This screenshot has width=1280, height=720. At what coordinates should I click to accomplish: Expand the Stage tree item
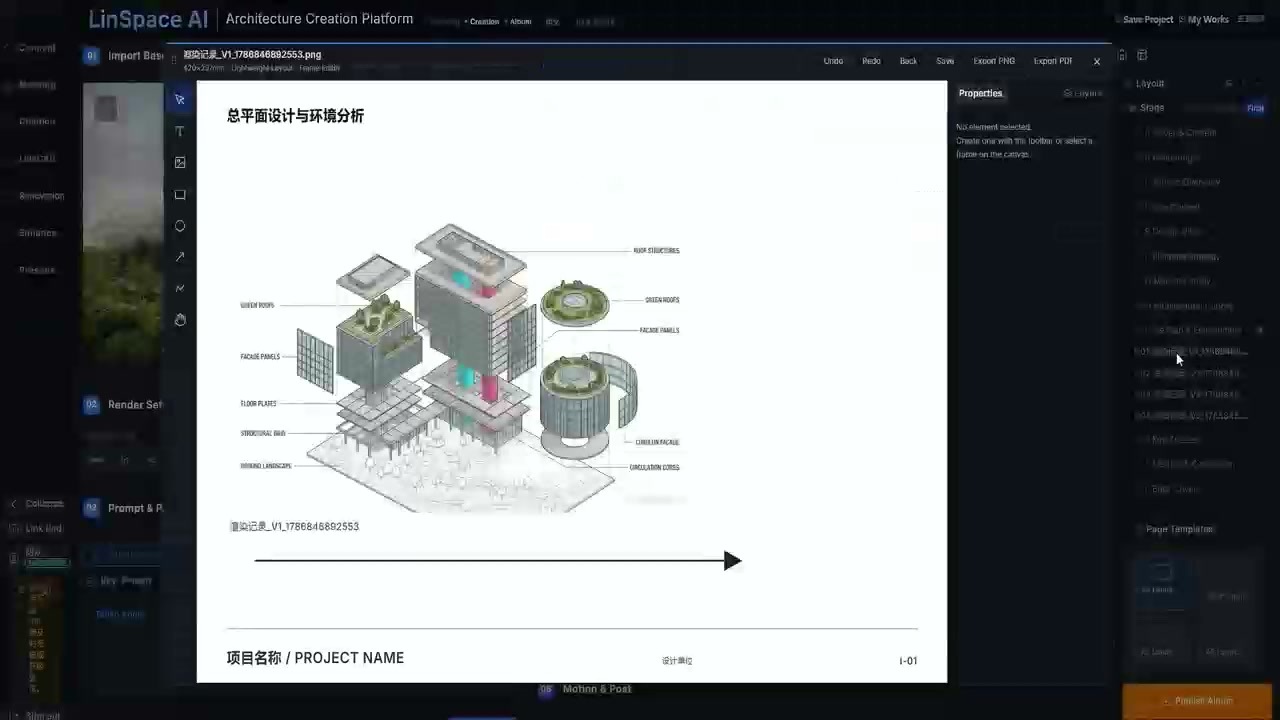point(1152,108)
